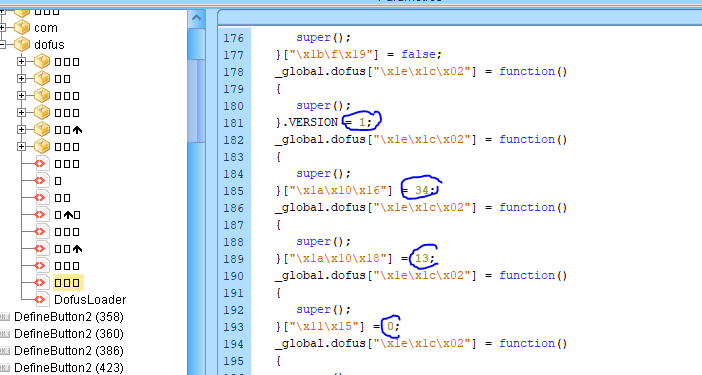Click the DefineButton2 (358) icon
This screenshot has height=375, width=702.
[x=5, y=317]
